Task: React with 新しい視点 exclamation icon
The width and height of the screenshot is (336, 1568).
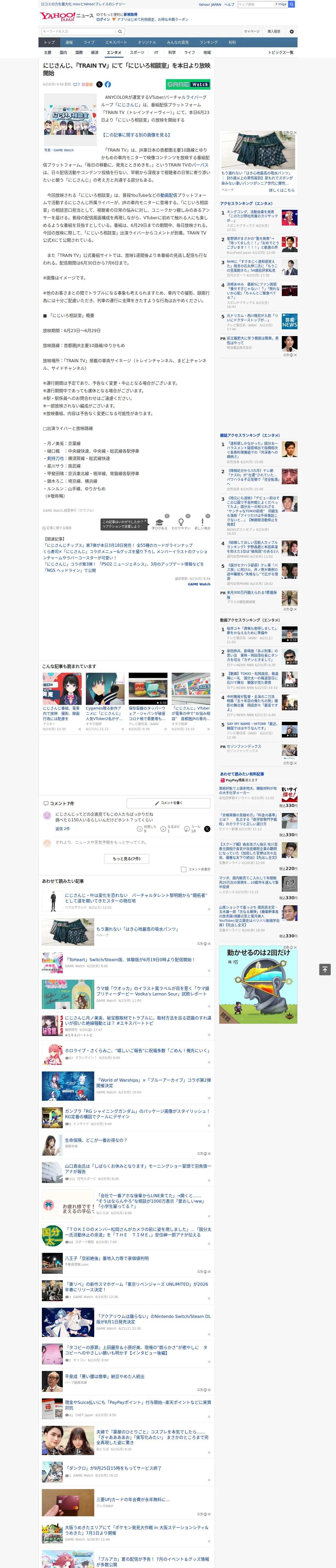Action: 203,522
